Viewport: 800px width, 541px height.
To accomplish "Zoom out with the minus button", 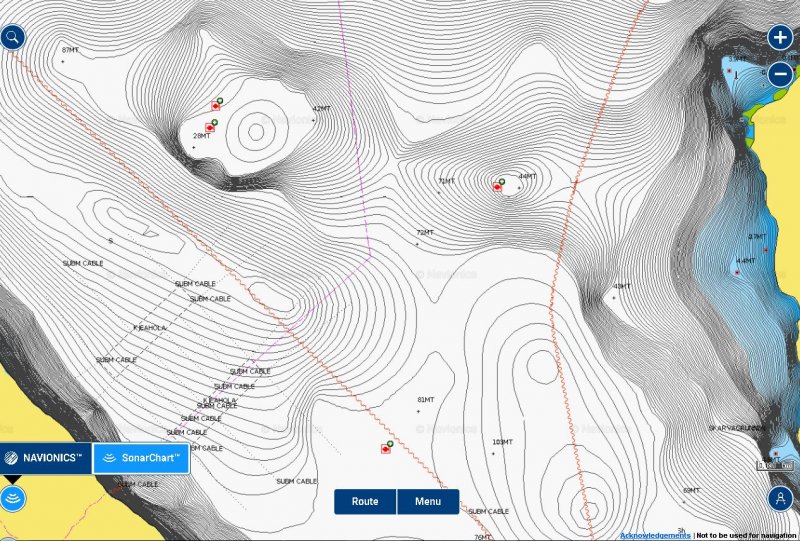I will click(780, 73).
